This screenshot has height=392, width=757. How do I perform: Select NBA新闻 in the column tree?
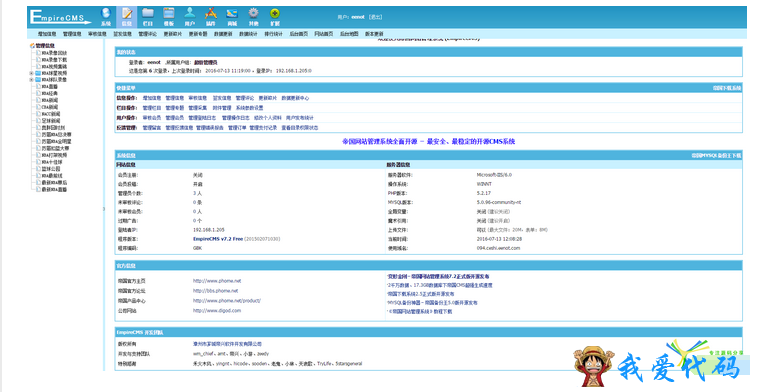pyautogui.click(x=50, y=100)
